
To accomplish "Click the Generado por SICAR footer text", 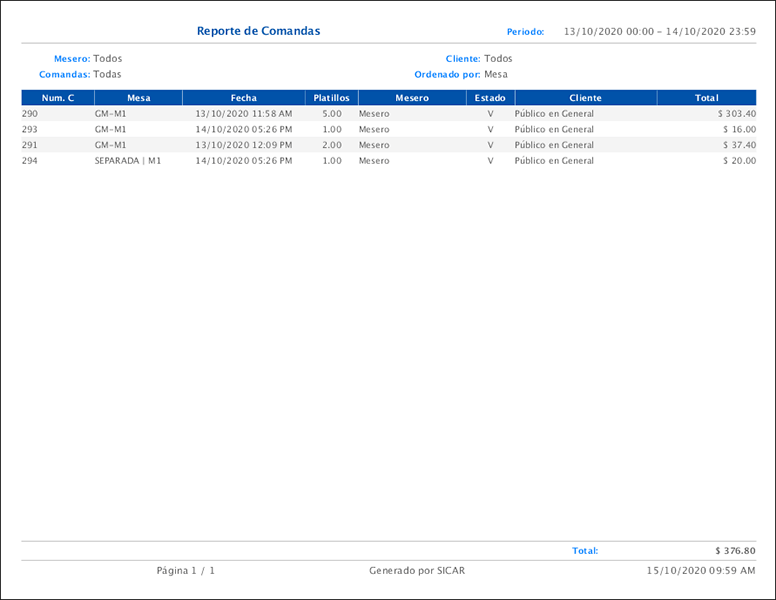I will point(417,570).
